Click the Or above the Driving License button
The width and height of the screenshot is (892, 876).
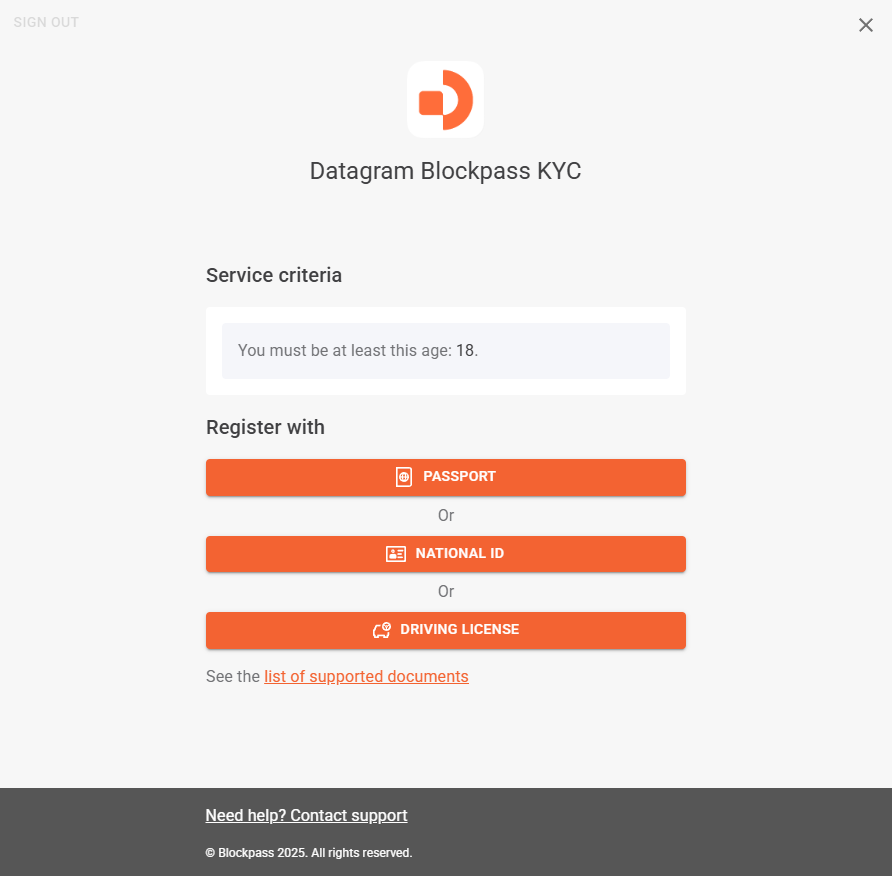(x=446, y=591)
